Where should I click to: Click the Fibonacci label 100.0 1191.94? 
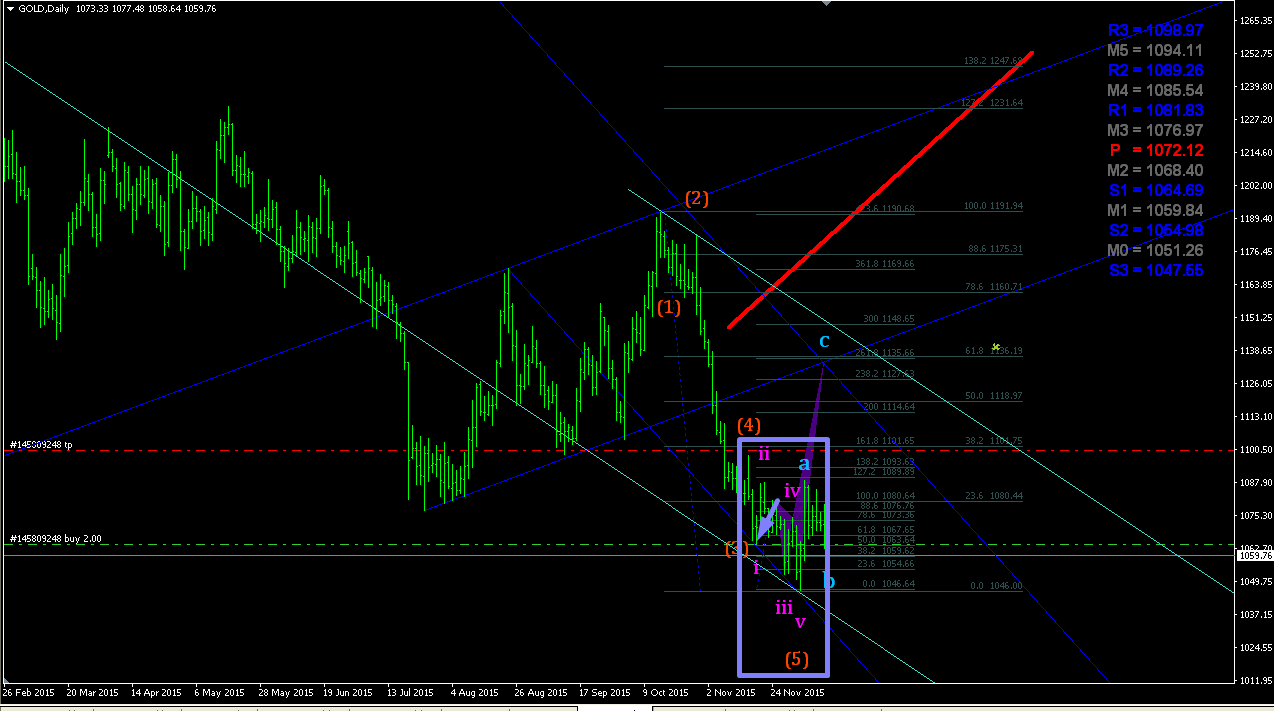(993, 206)
